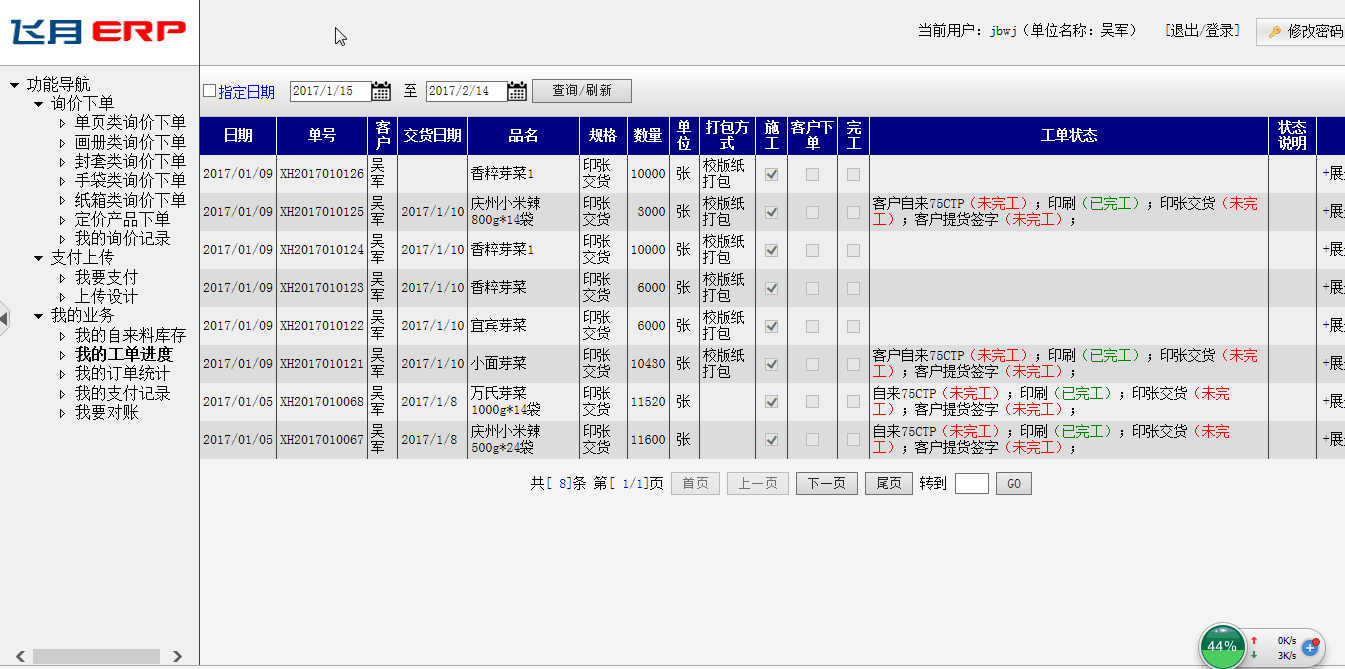Image resolution: width=1345 pixels, height=669 pixels.
Task: Collapse the 询价下单 tree section
Action: (39, 104)
